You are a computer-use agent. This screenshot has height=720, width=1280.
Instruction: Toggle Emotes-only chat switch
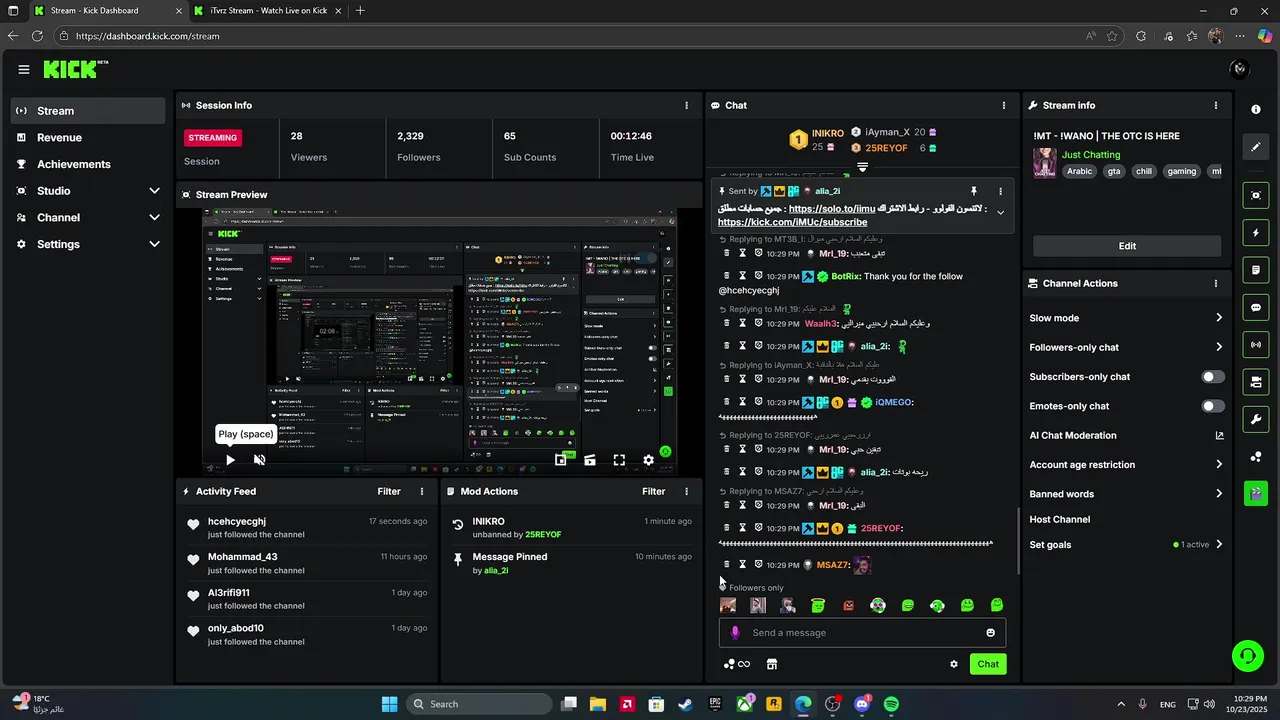1212,406
